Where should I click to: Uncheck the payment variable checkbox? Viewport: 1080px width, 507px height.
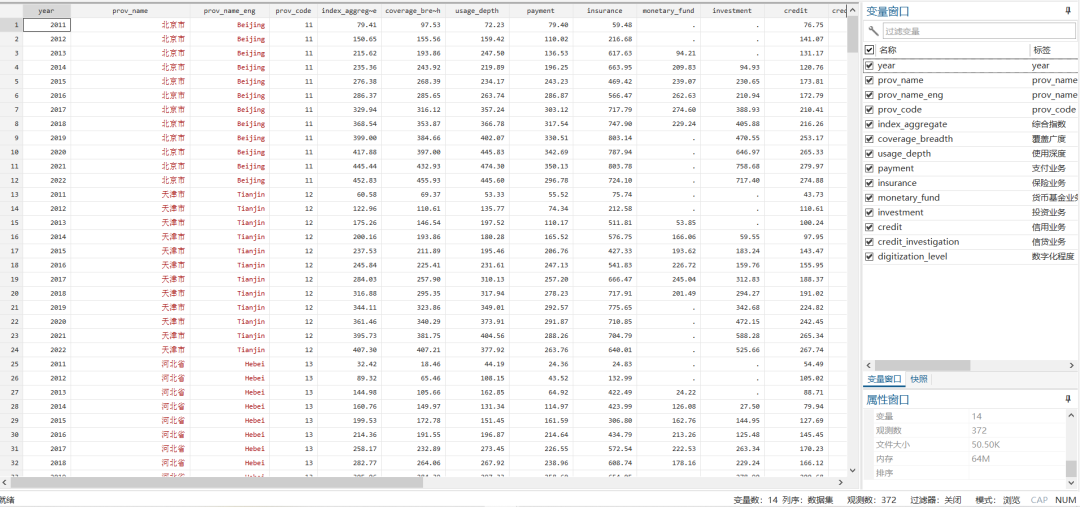coord(869,169)
